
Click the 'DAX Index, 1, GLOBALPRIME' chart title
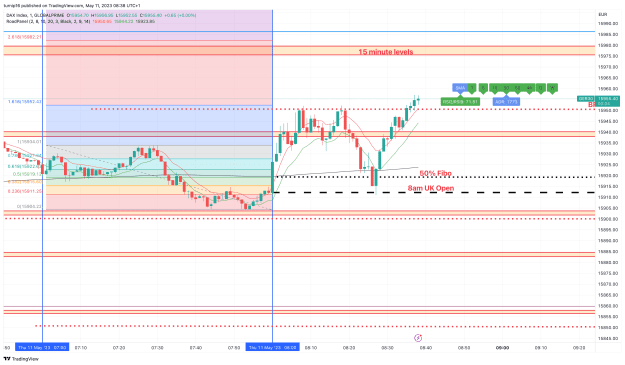pos(35,15)
